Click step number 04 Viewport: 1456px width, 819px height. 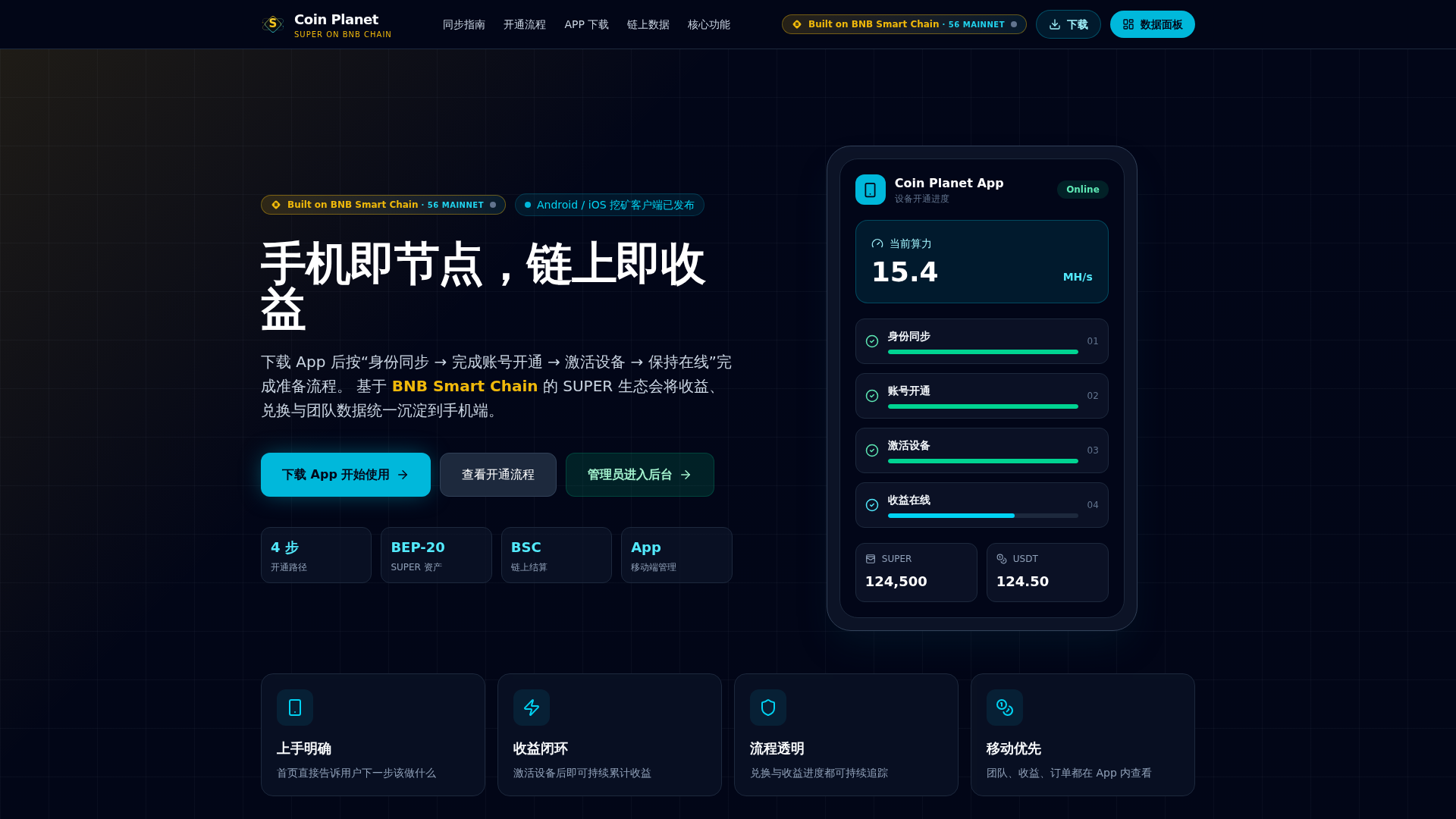pos(1093,505)
